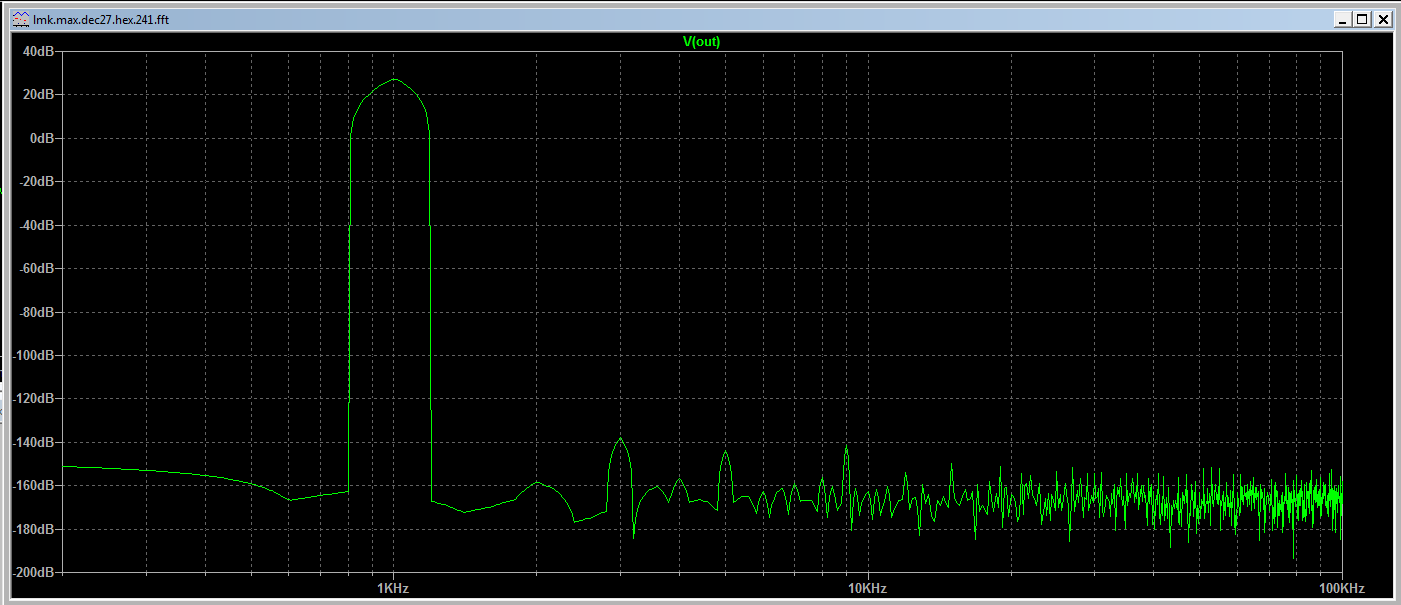
Task: Click the -120dB vertical axis label
Action: tap(32, 399)
